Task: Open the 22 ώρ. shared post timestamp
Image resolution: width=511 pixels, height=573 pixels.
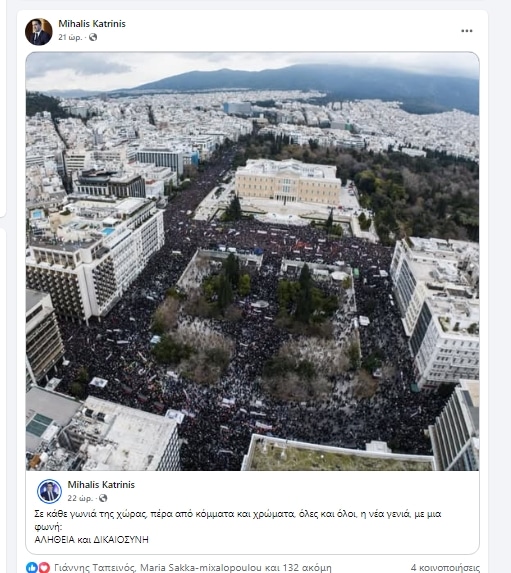Action: (80, 498)
